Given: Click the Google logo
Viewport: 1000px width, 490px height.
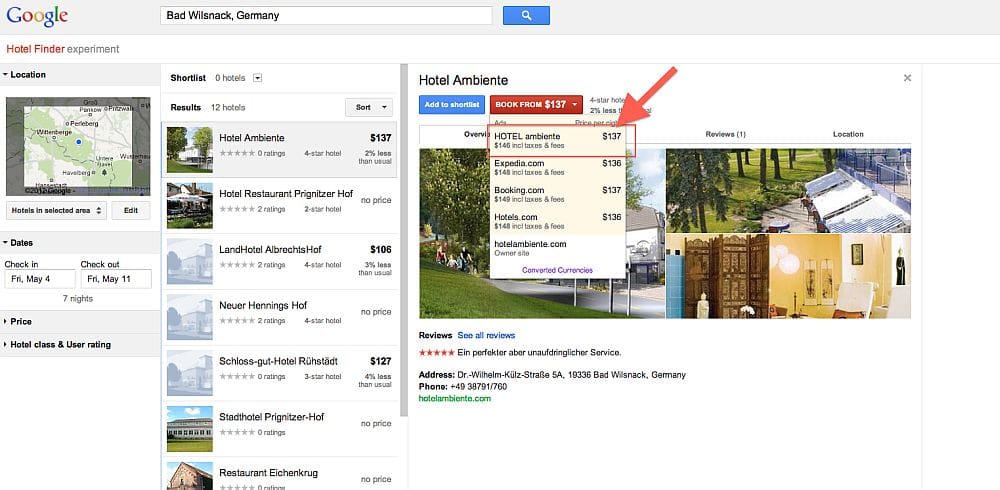Looking at the screenshot, I should click(37, 16).
